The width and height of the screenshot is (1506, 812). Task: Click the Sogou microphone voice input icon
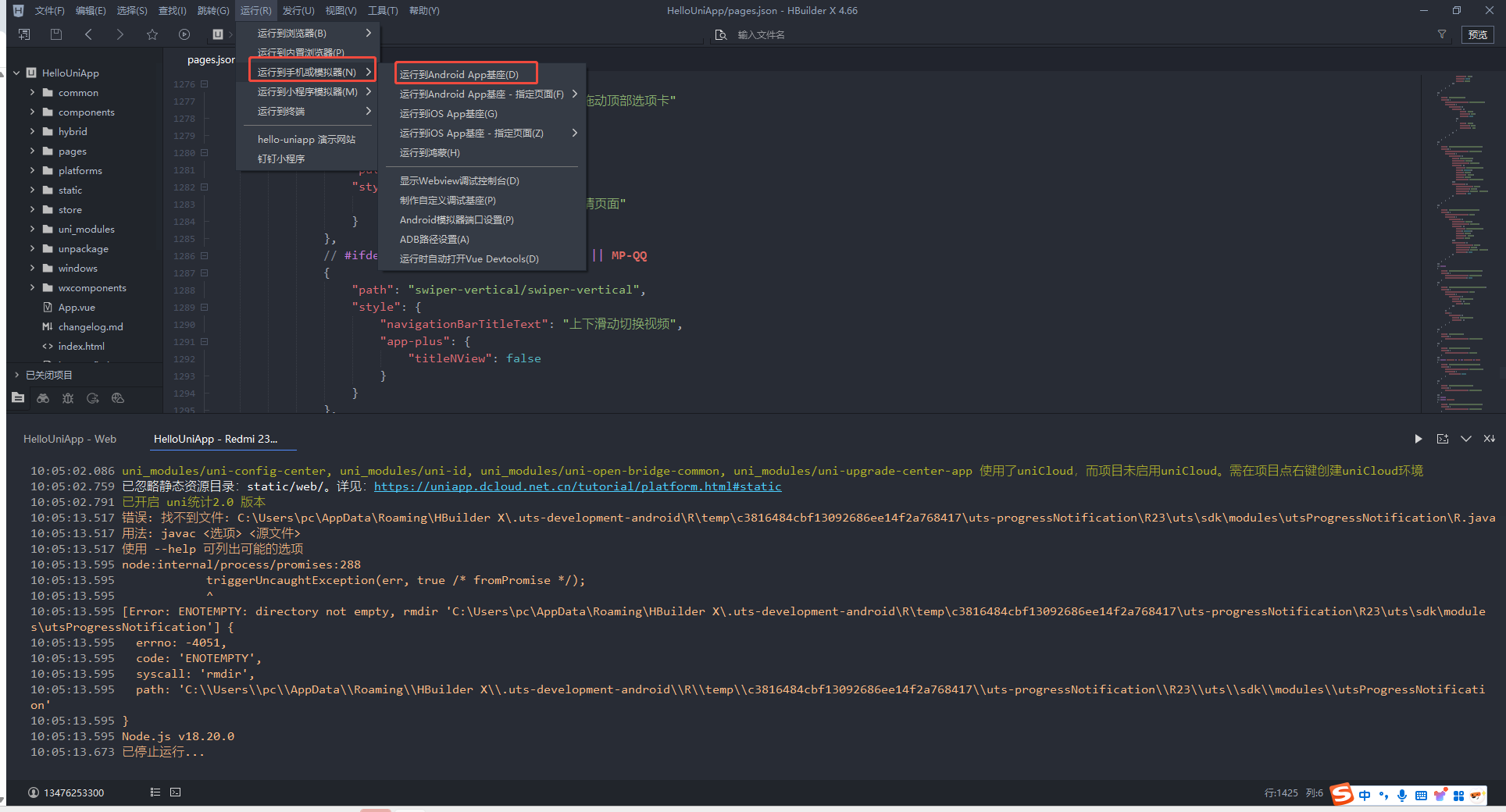coord(1402,795)
